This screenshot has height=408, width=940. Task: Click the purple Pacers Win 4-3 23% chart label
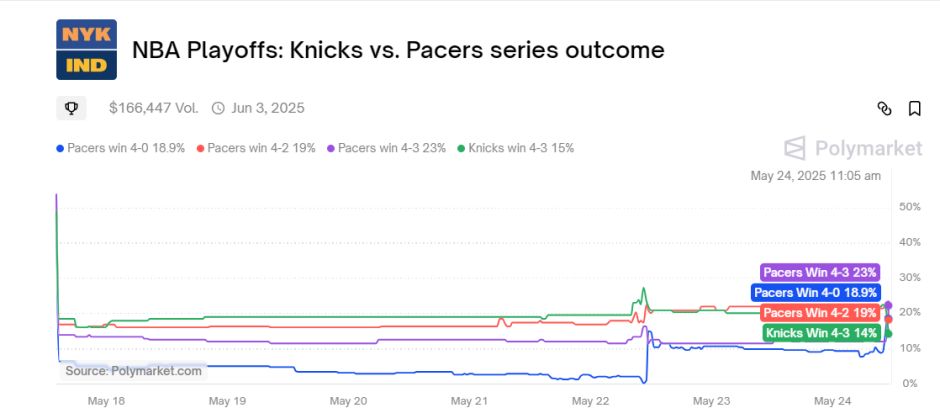820,273
